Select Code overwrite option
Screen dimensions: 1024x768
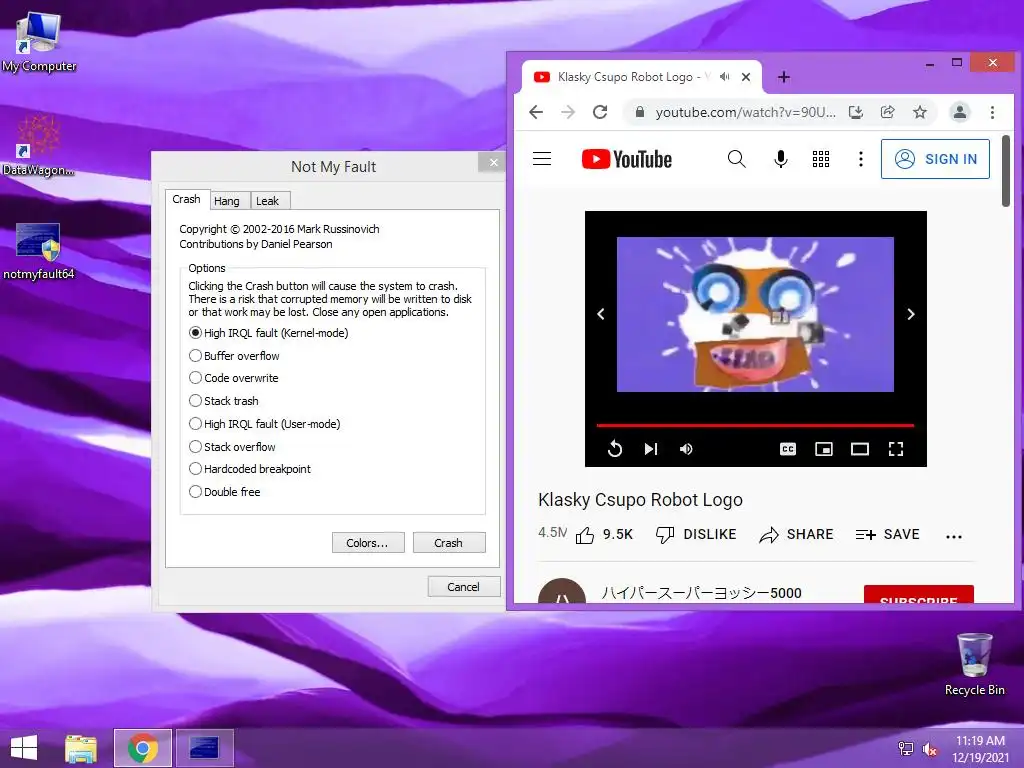(x=233, y=378)
